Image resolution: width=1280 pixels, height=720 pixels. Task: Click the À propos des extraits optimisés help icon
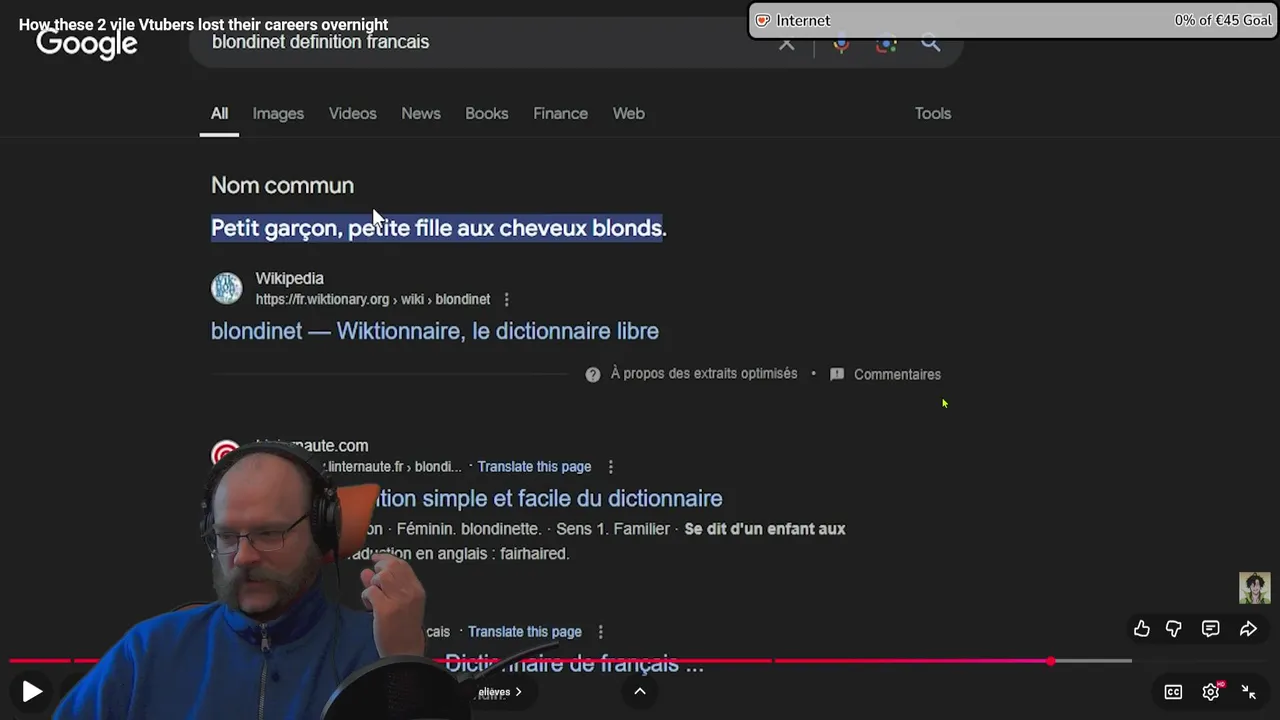(x=593, y=374)
